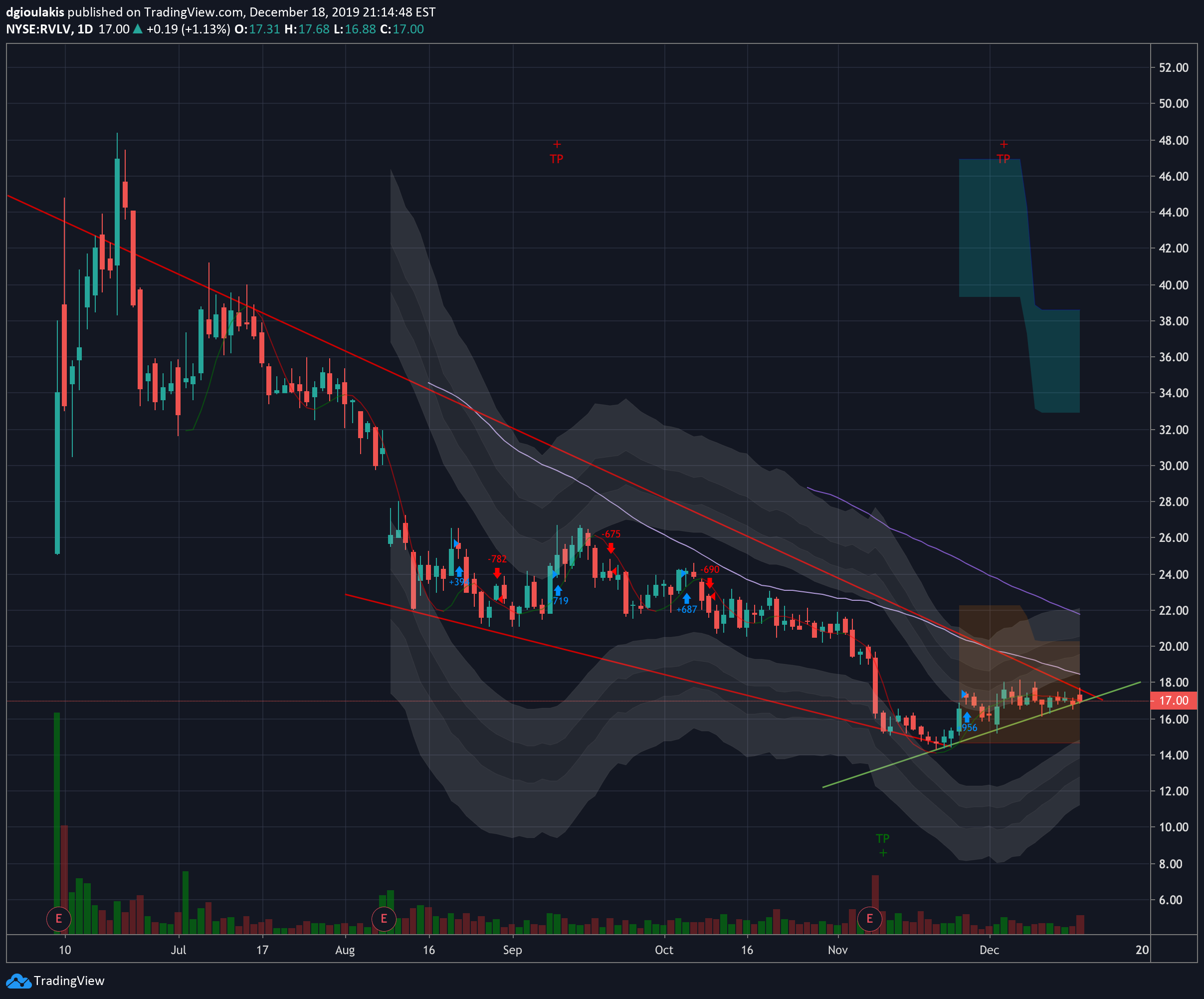Click the blue up arrow in late November
The image size is (1204, 999).
(x=967, y=717)
